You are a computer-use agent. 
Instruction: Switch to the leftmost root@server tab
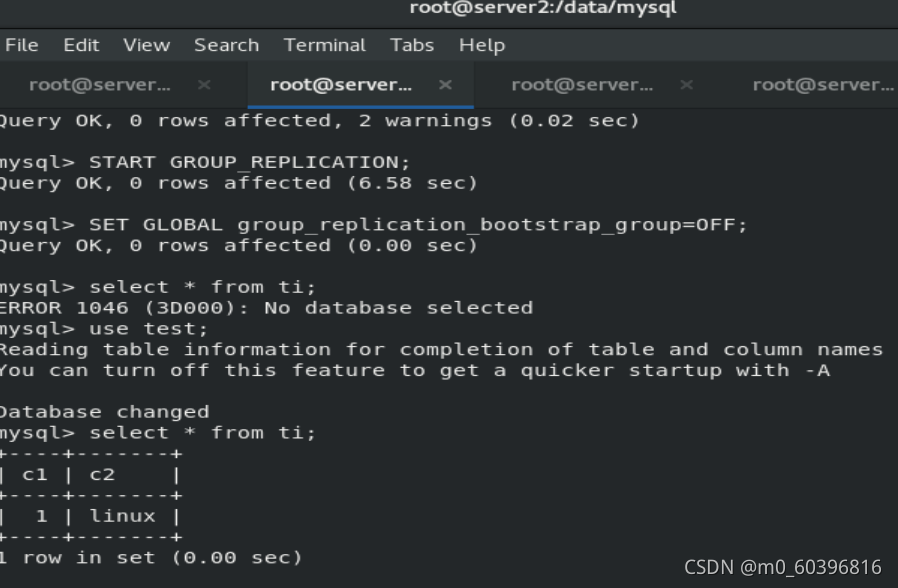[x=100, y=85]
